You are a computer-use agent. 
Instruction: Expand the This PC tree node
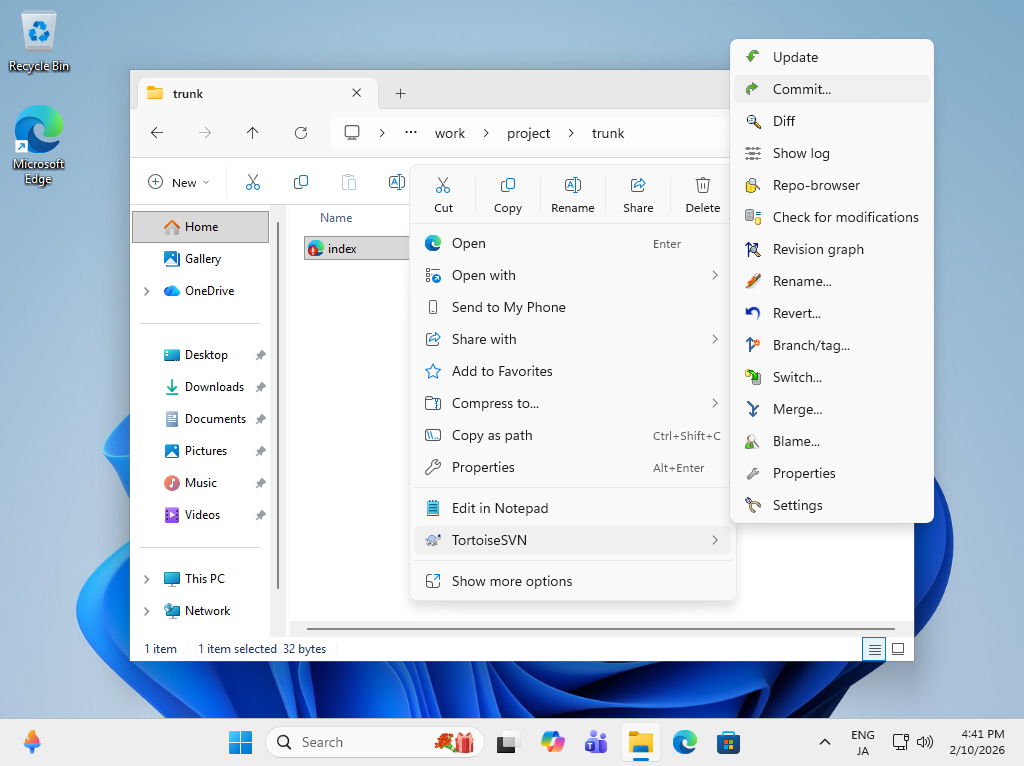coord(146,579)
